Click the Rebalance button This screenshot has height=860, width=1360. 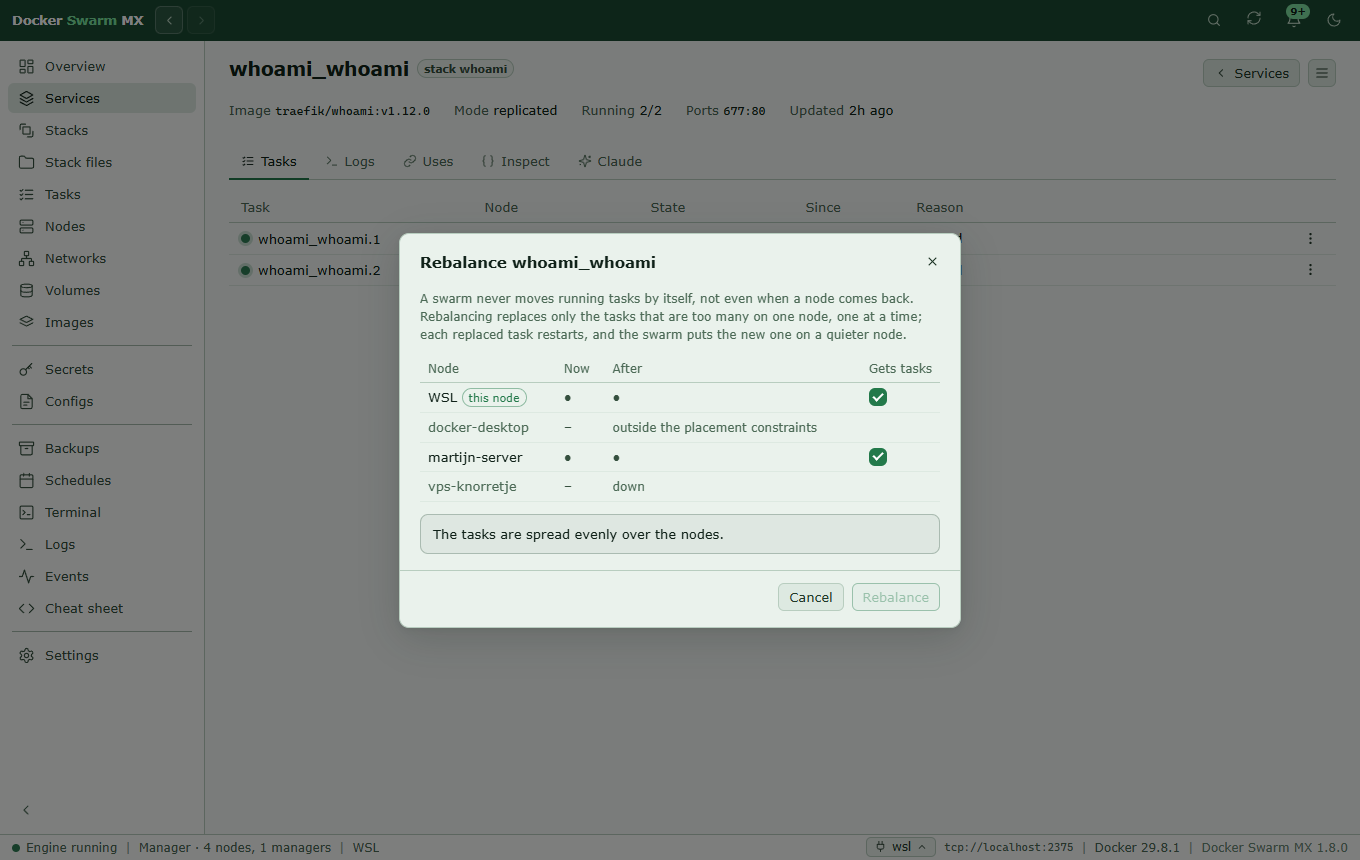point(896,597)
